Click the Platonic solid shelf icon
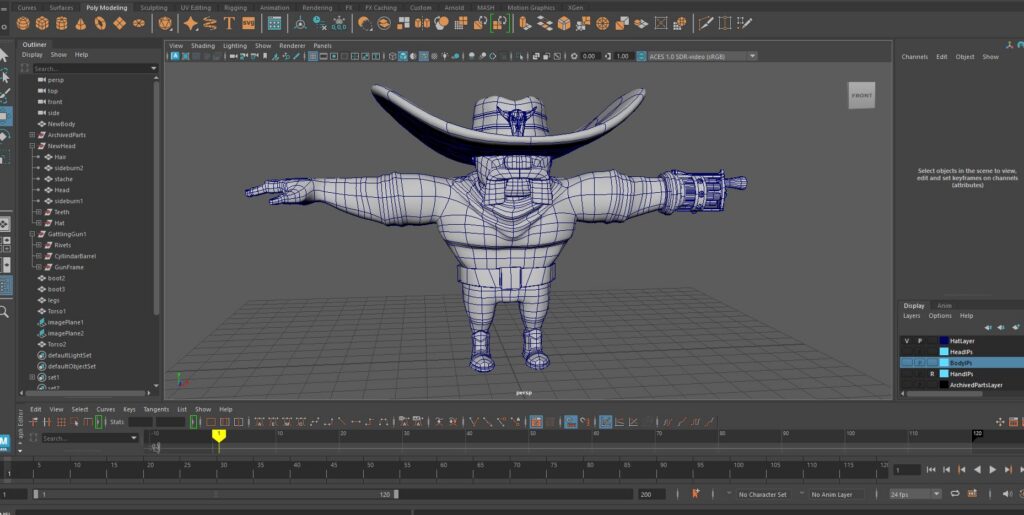The width and height of the screenshot is (1024, 515). pyautogui.click(x=165, y=23)
